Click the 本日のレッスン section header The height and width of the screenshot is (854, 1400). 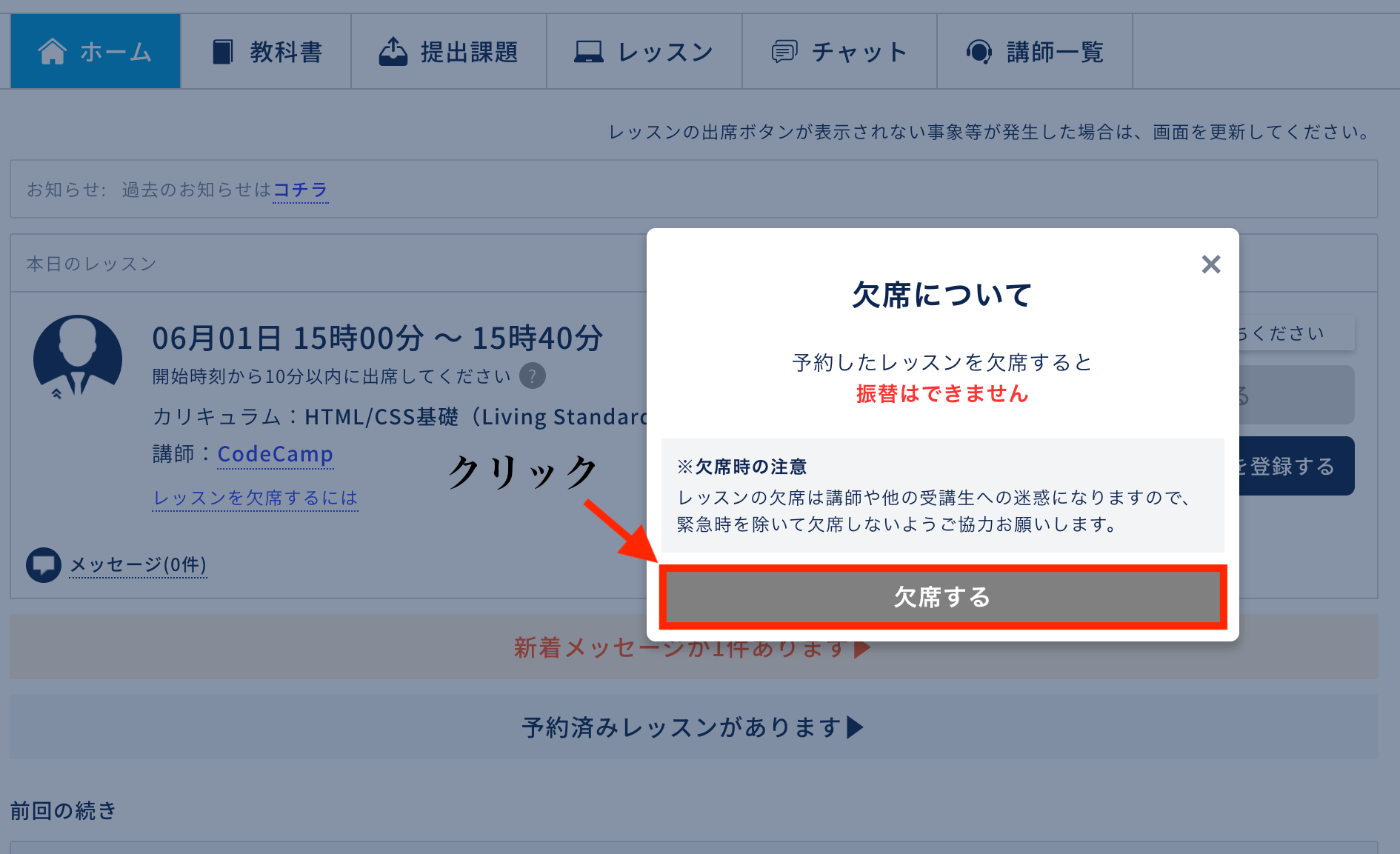[x=92, y=264]
